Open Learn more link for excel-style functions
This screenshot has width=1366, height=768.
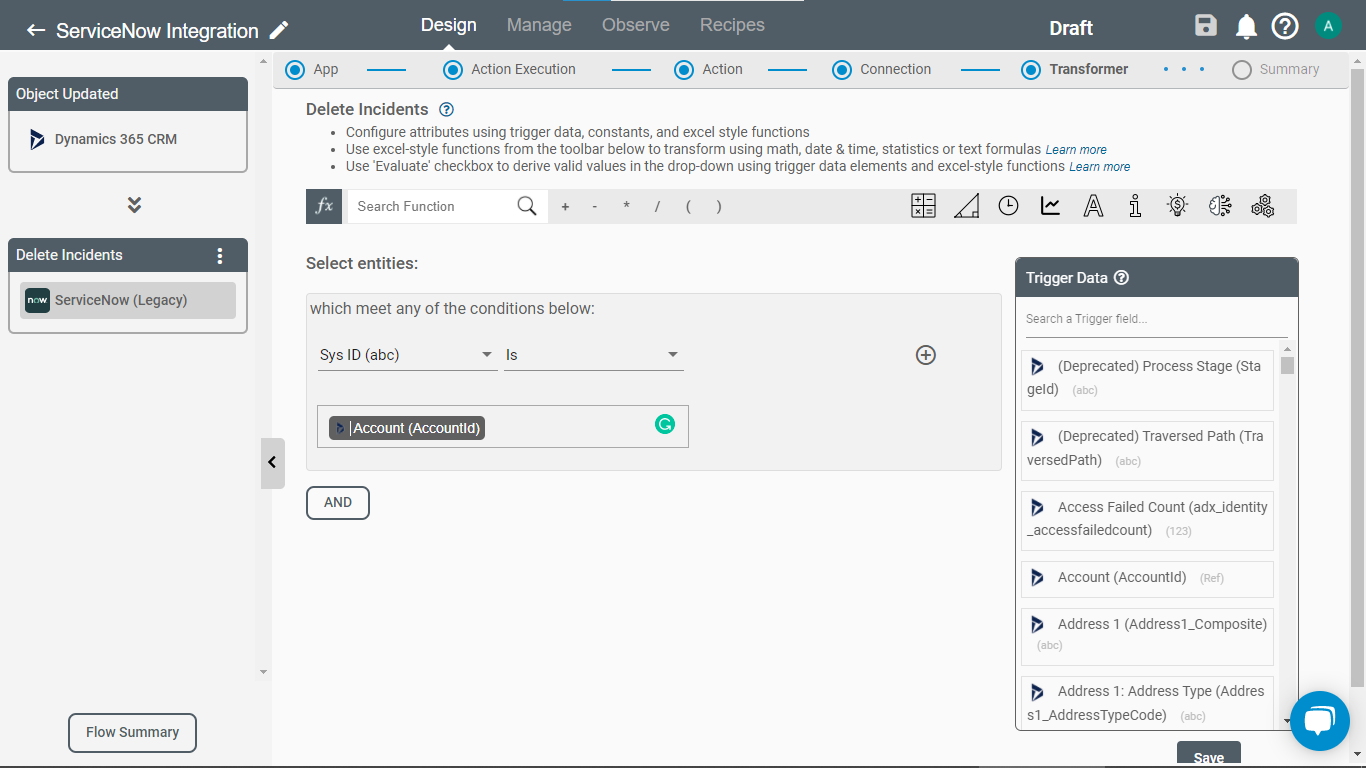tap(1076, 150)
